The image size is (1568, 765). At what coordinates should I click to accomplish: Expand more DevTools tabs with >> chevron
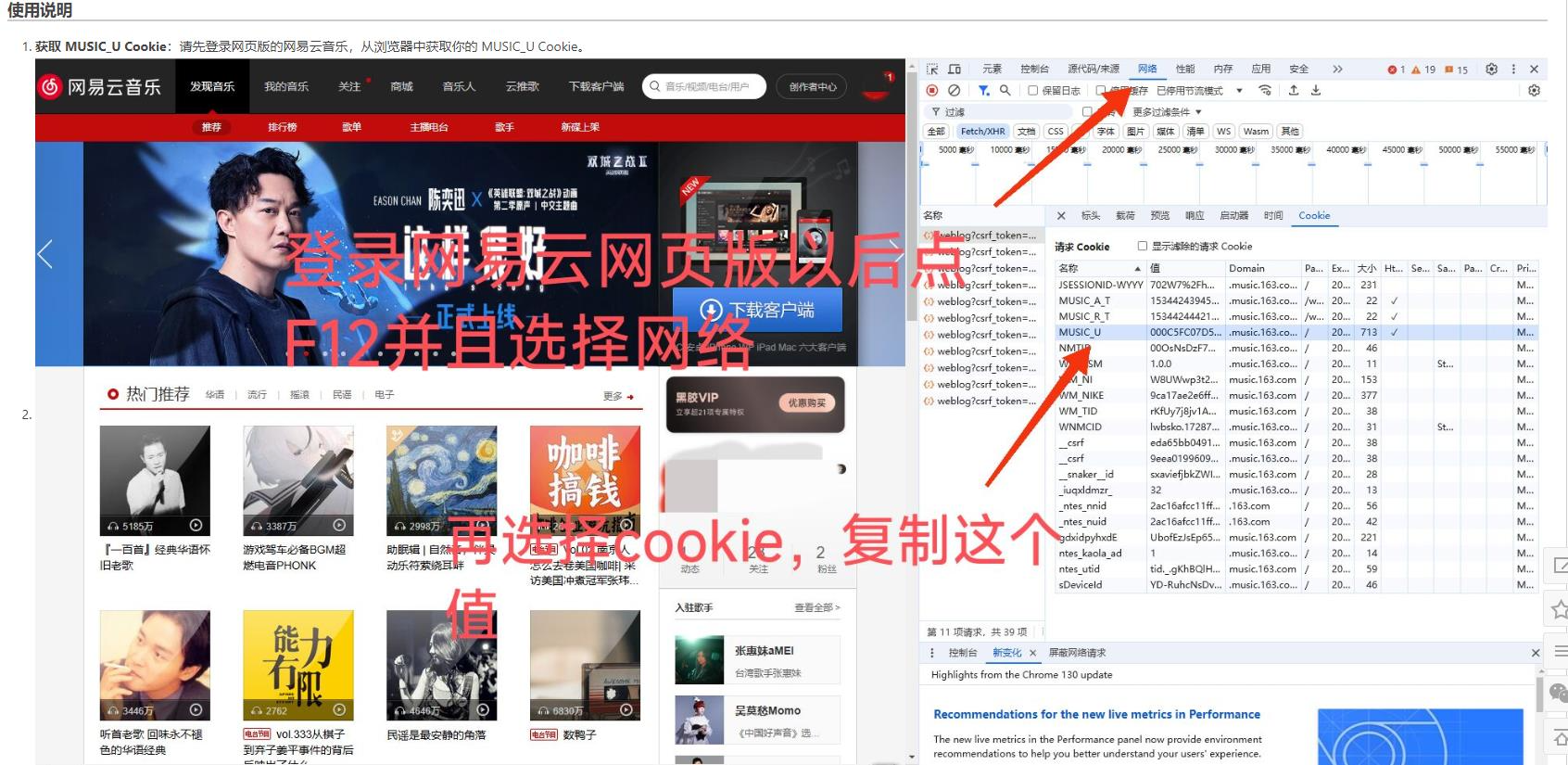point(1337,70)
